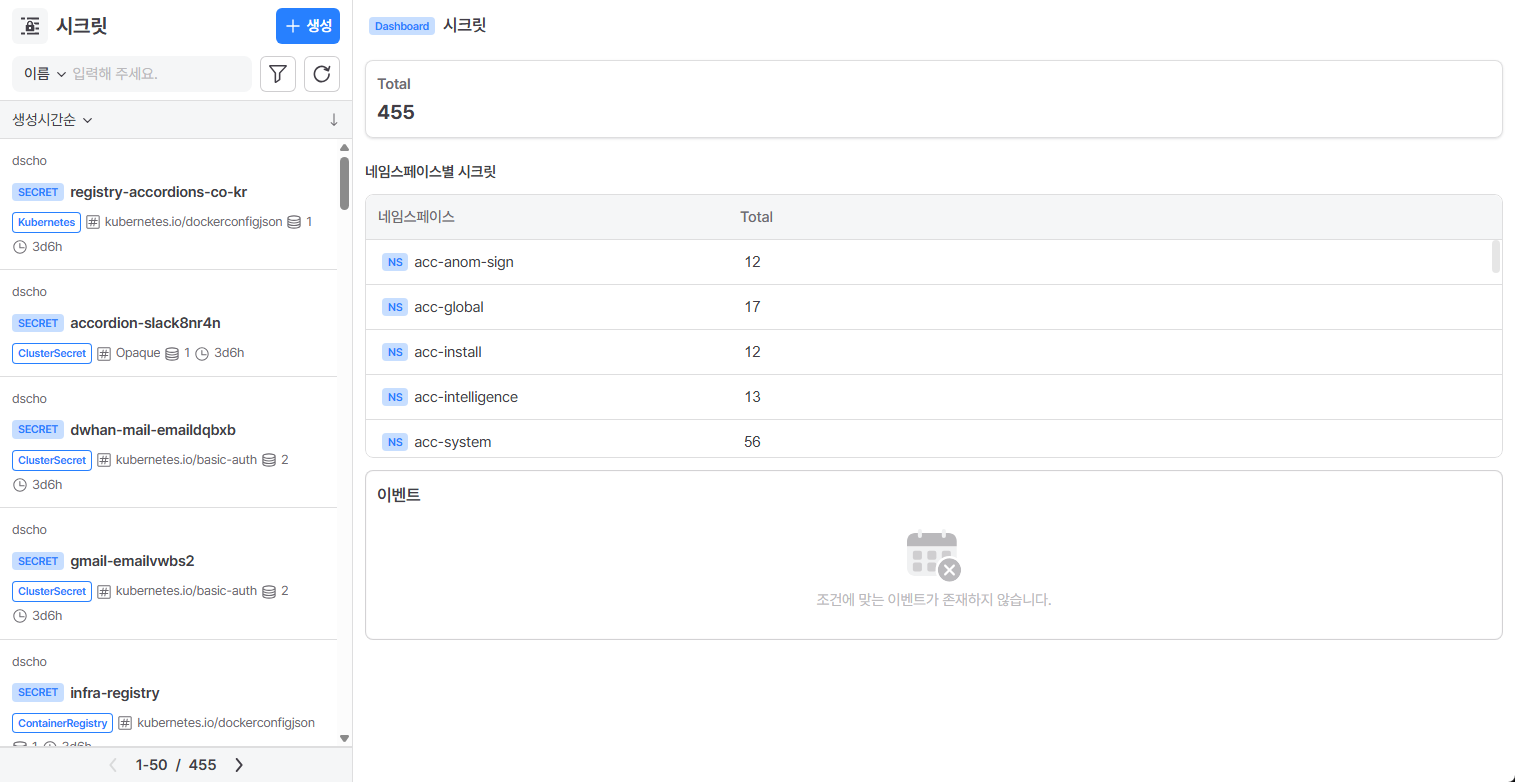Click the empty events calendar icon
The width and height of the screenshot is (1515, 782).
coord(933,555)
